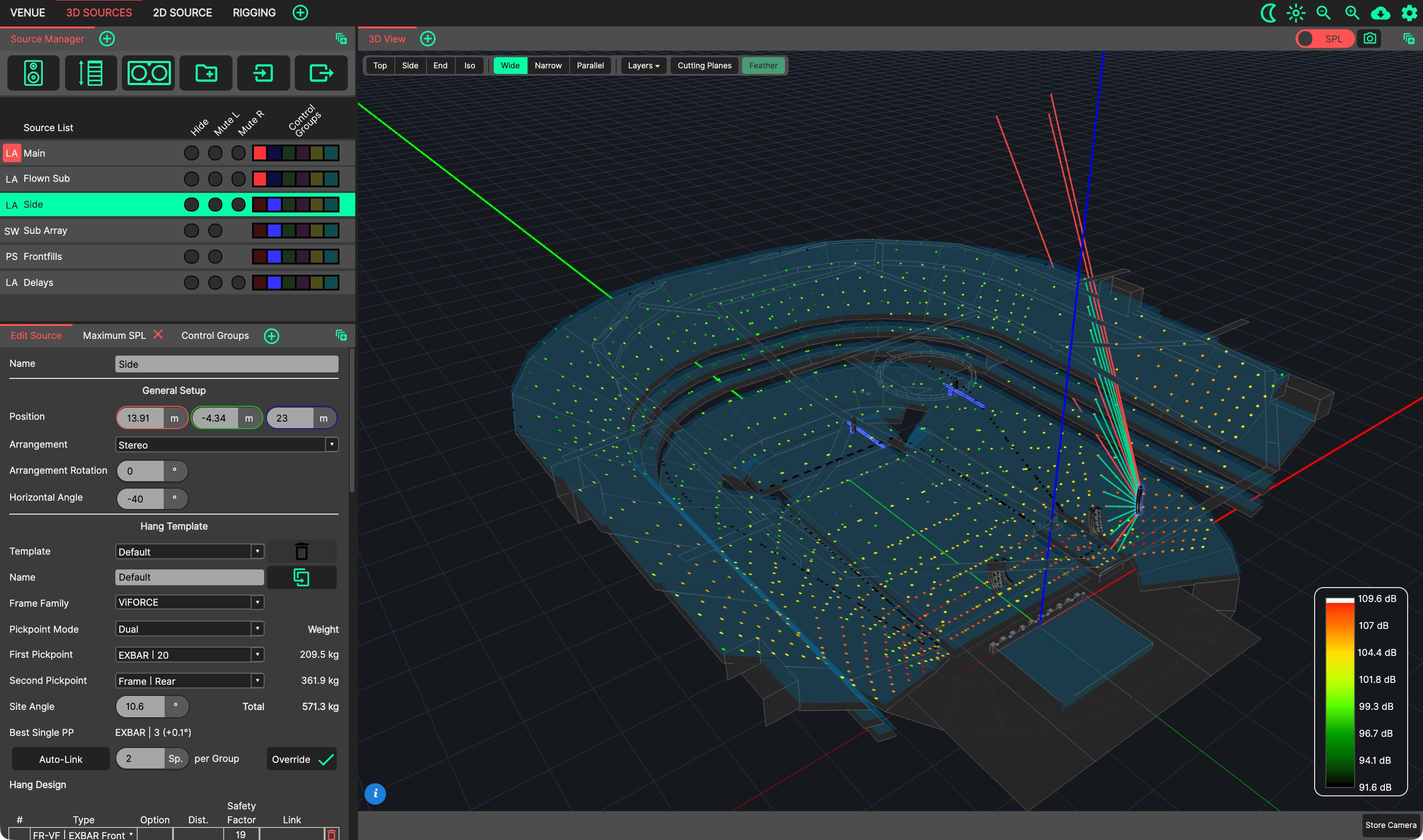Image resolution: width=1423 pixels, height=840 pixels.
Task: Open the settings gear icon
Action: tap(1409, 13)
